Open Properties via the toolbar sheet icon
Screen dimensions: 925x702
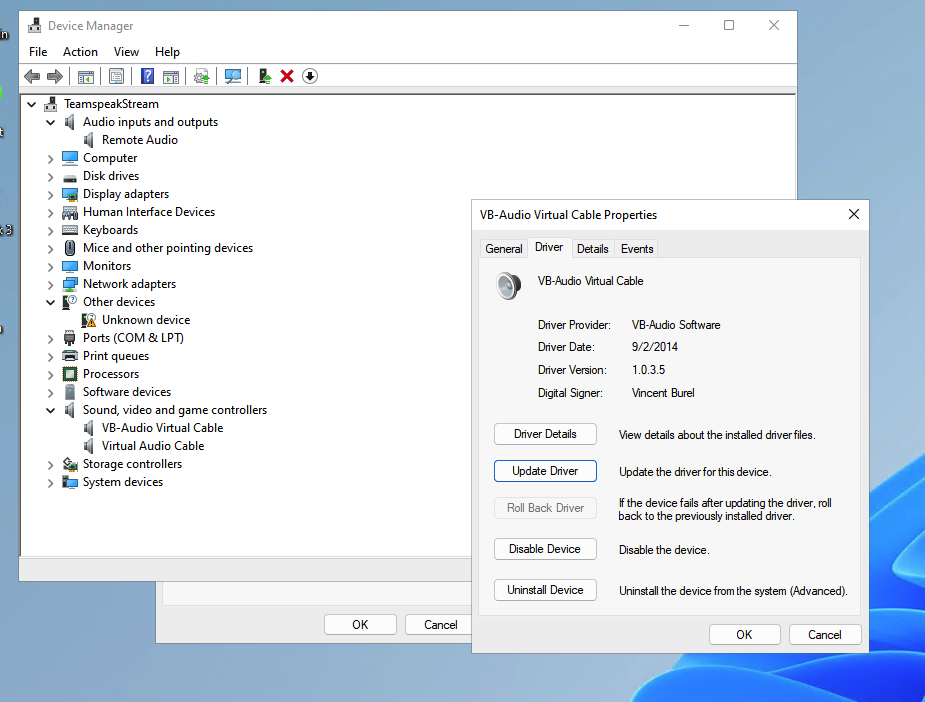(116, 76)
